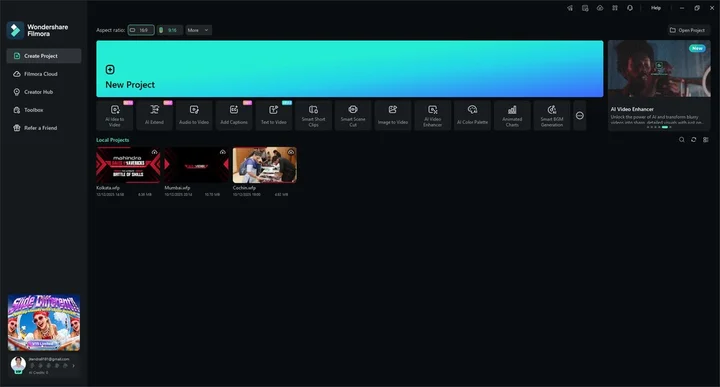Open Refer a Friend in sidebar
Image resolution: width=720 pixels, height=387 pixels.
[x=44, y=128]
